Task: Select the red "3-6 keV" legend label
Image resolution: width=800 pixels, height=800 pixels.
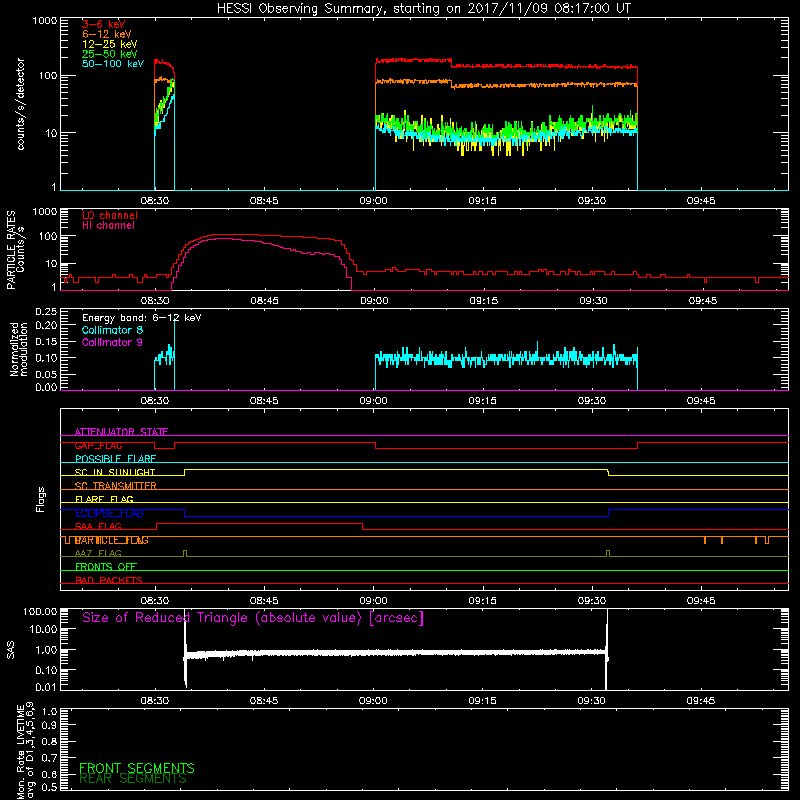Action: tap(104, 24)
